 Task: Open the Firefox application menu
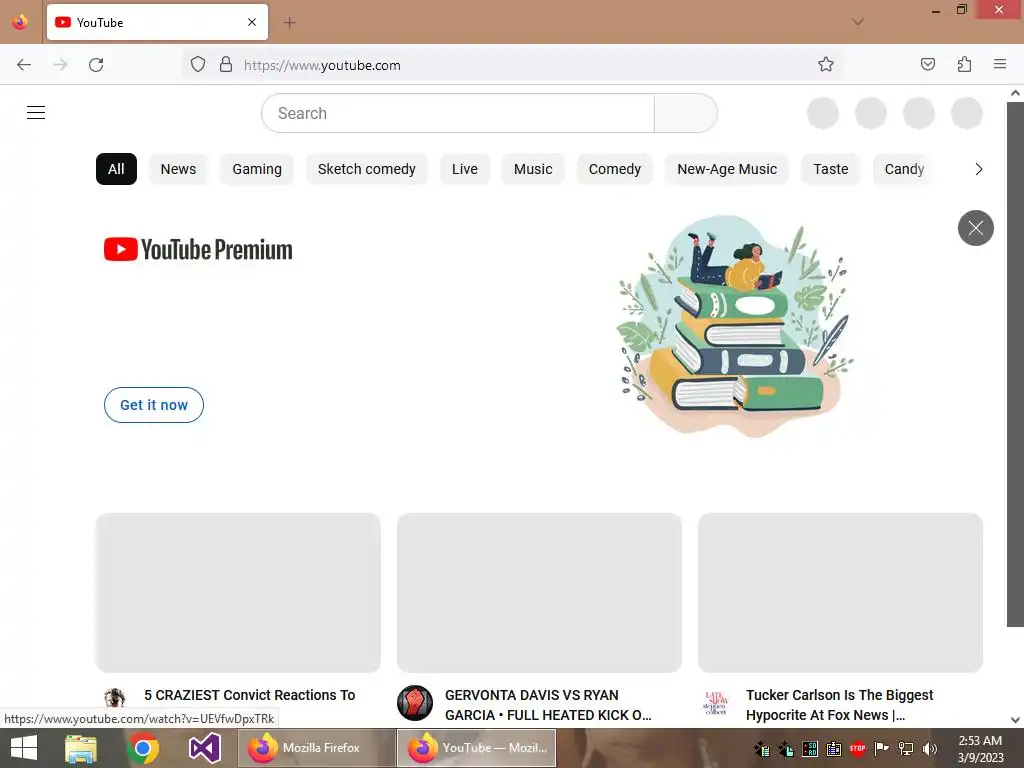coord(1000,65)
